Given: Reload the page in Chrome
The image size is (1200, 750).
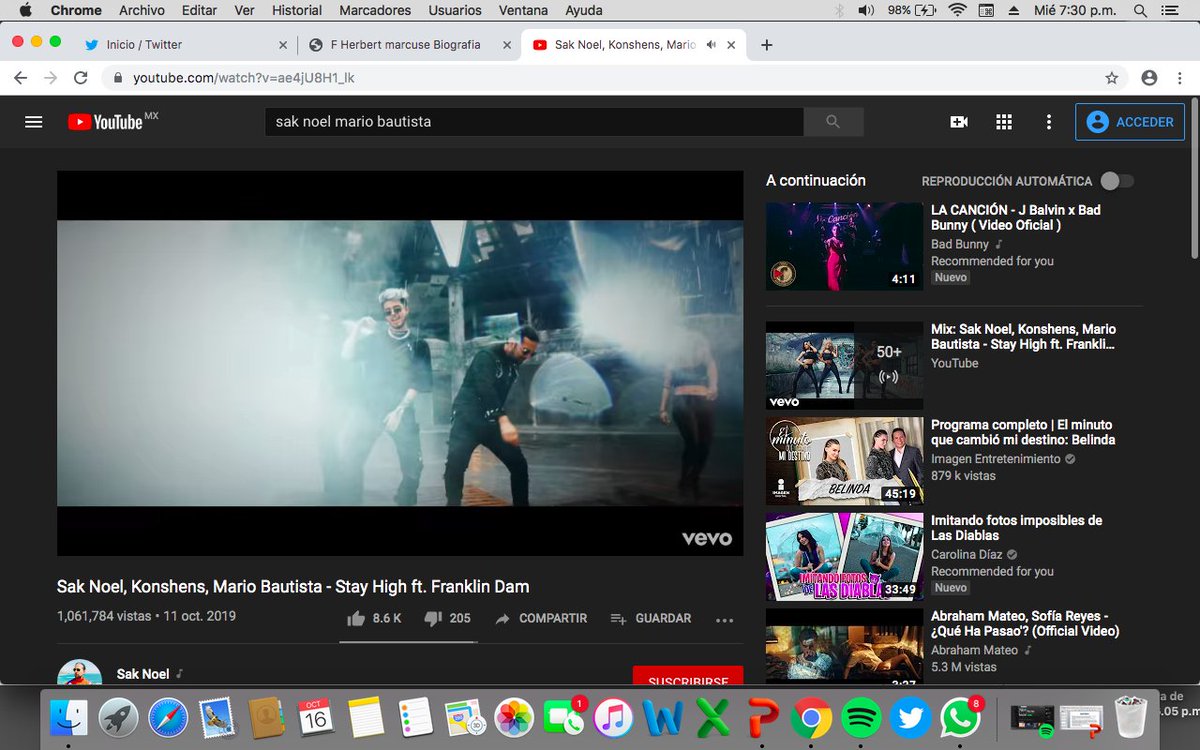Looking at the screenshot, I should tap(81, 78).
